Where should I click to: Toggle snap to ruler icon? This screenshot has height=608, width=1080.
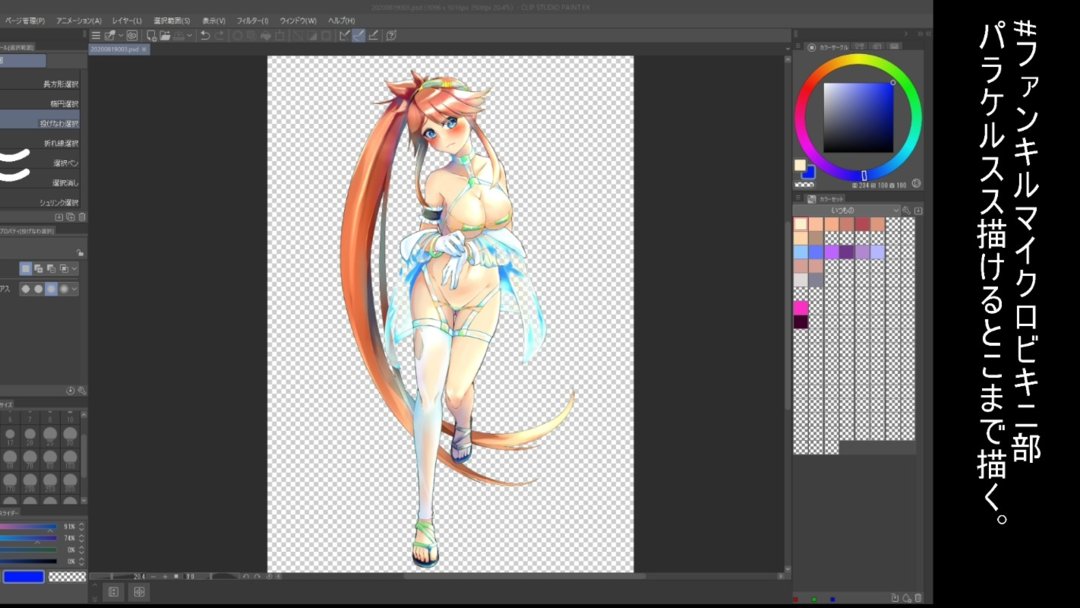point(344,35)
